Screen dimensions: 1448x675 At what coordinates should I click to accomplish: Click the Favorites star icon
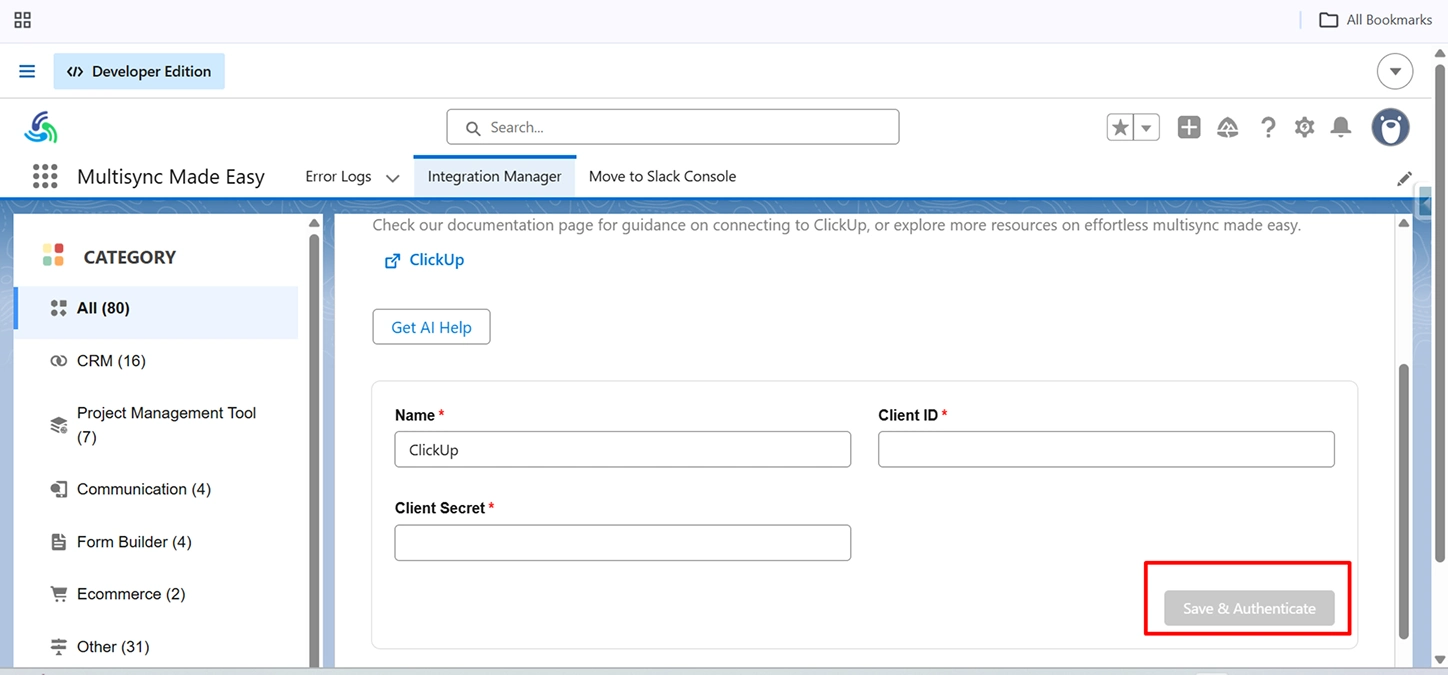pyautogui.click(x=1121, y=127)
